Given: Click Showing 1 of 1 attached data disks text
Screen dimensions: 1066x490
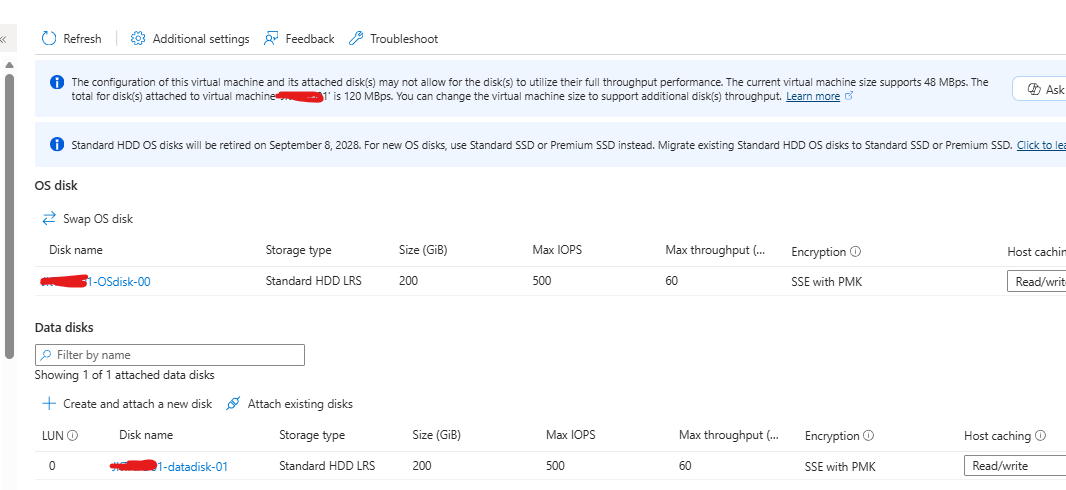Looking at the screenshot, I should 124,375.
